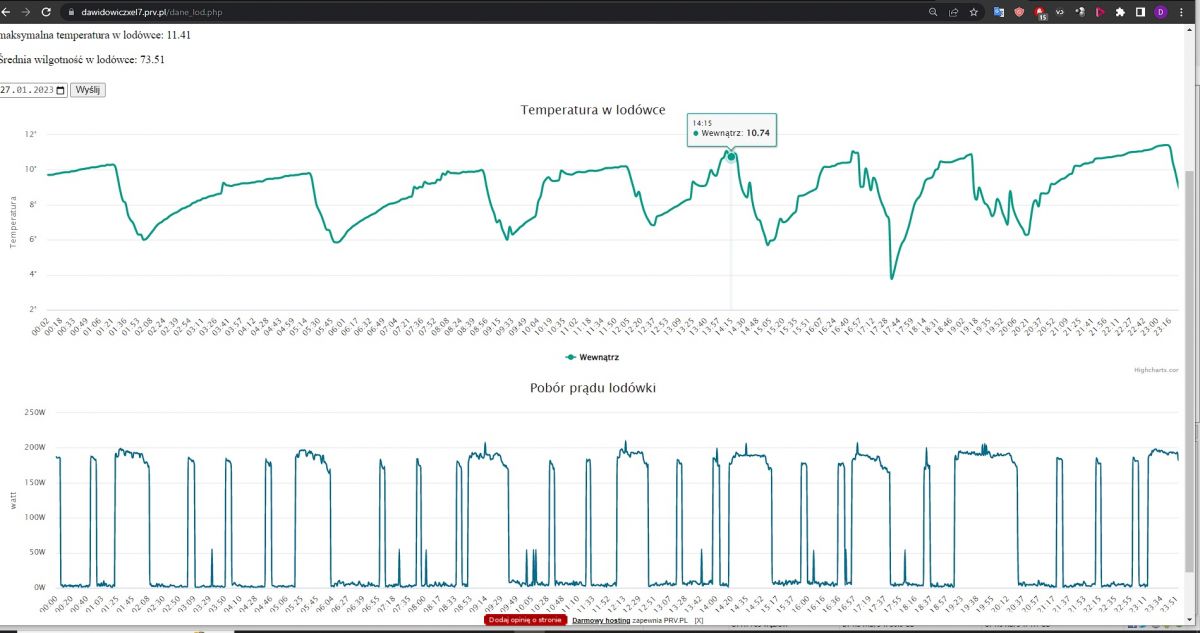1200x633 pixels.
Task: Click the 200W axis label
Action: [x=37, y=447]
